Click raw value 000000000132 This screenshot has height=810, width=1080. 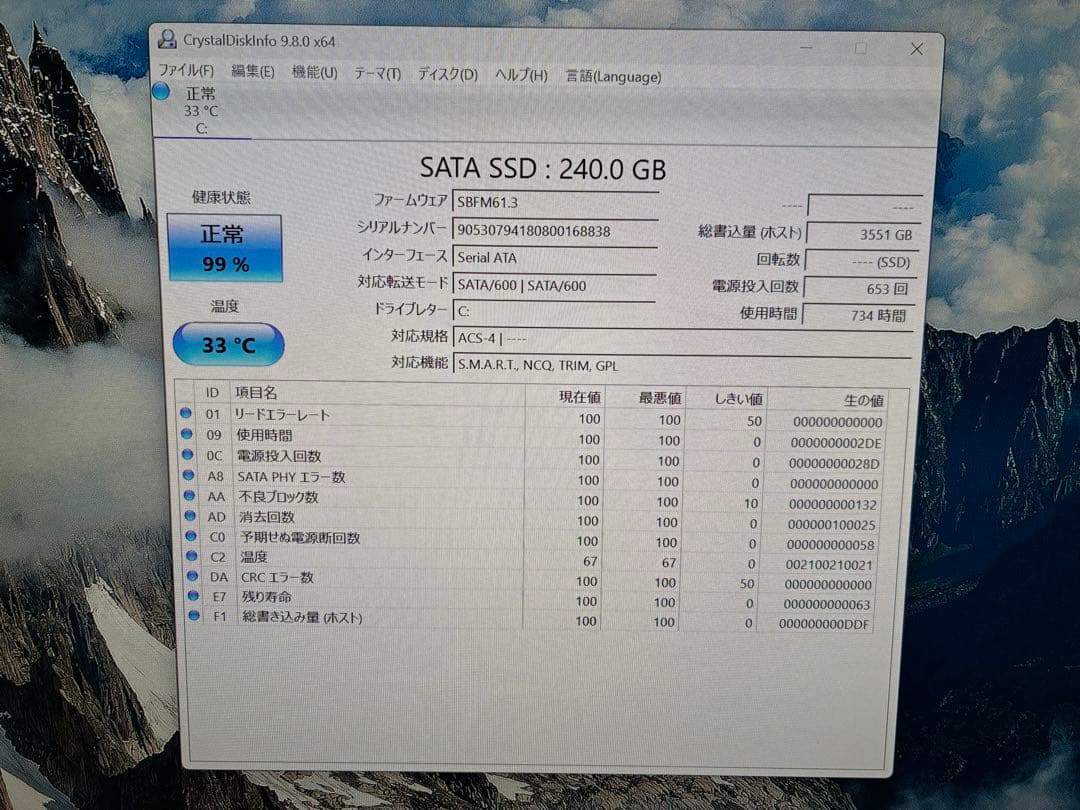pyautogui.click(x=833, y=504)
